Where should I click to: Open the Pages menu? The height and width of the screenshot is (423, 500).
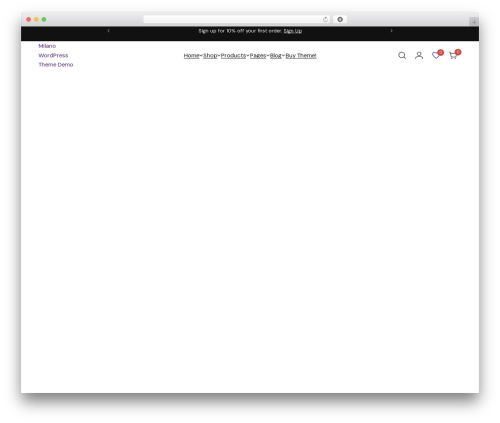click(x=258, y=56)
